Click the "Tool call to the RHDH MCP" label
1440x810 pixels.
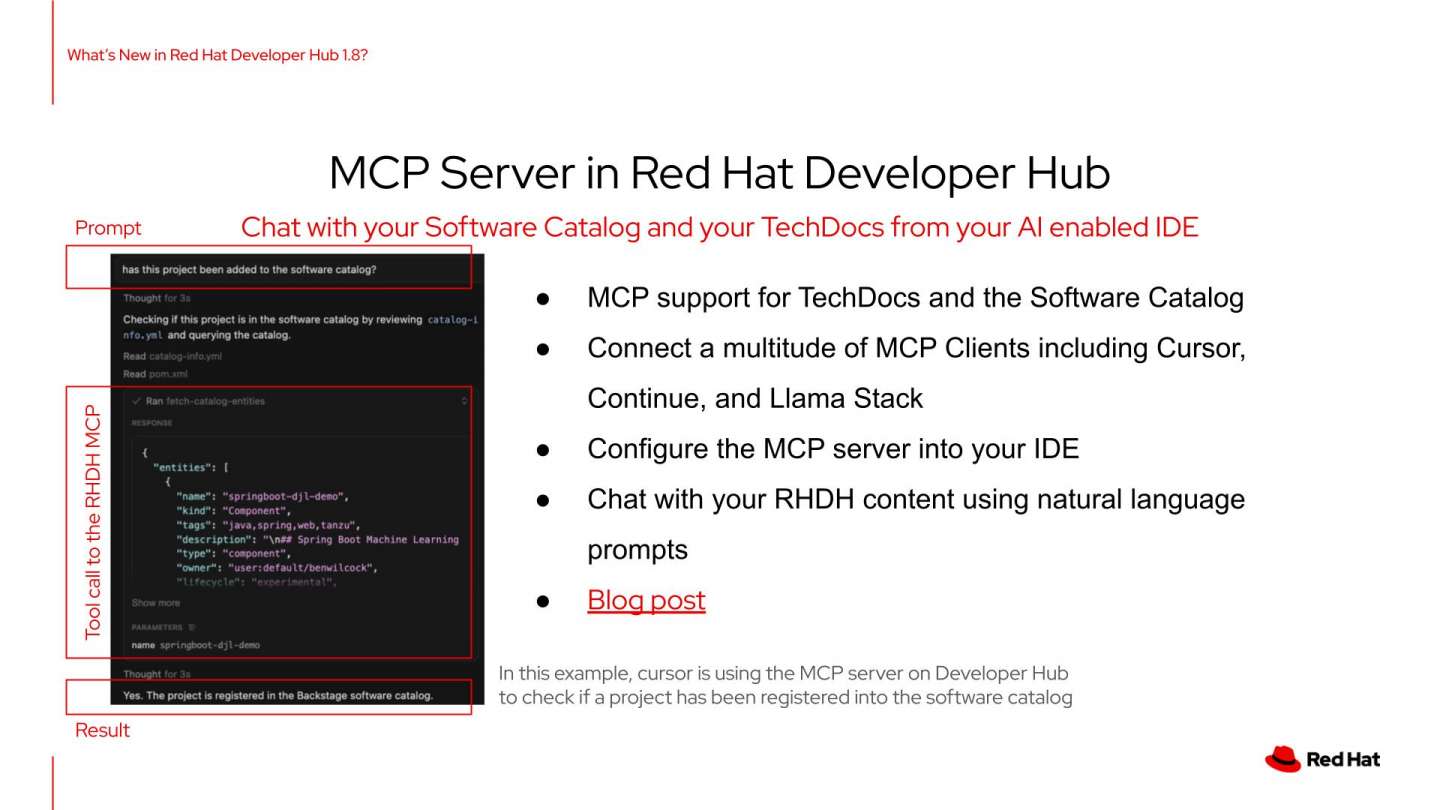point(91,521)
